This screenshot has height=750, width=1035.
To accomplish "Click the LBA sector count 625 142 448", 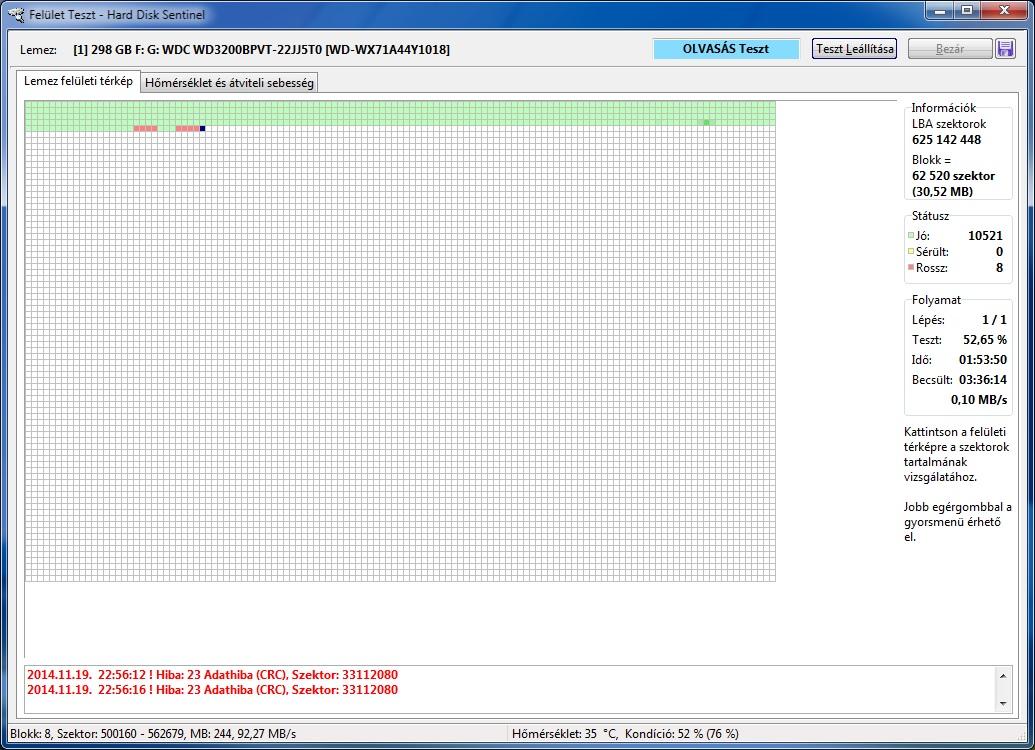I will [x=947, y=140].
